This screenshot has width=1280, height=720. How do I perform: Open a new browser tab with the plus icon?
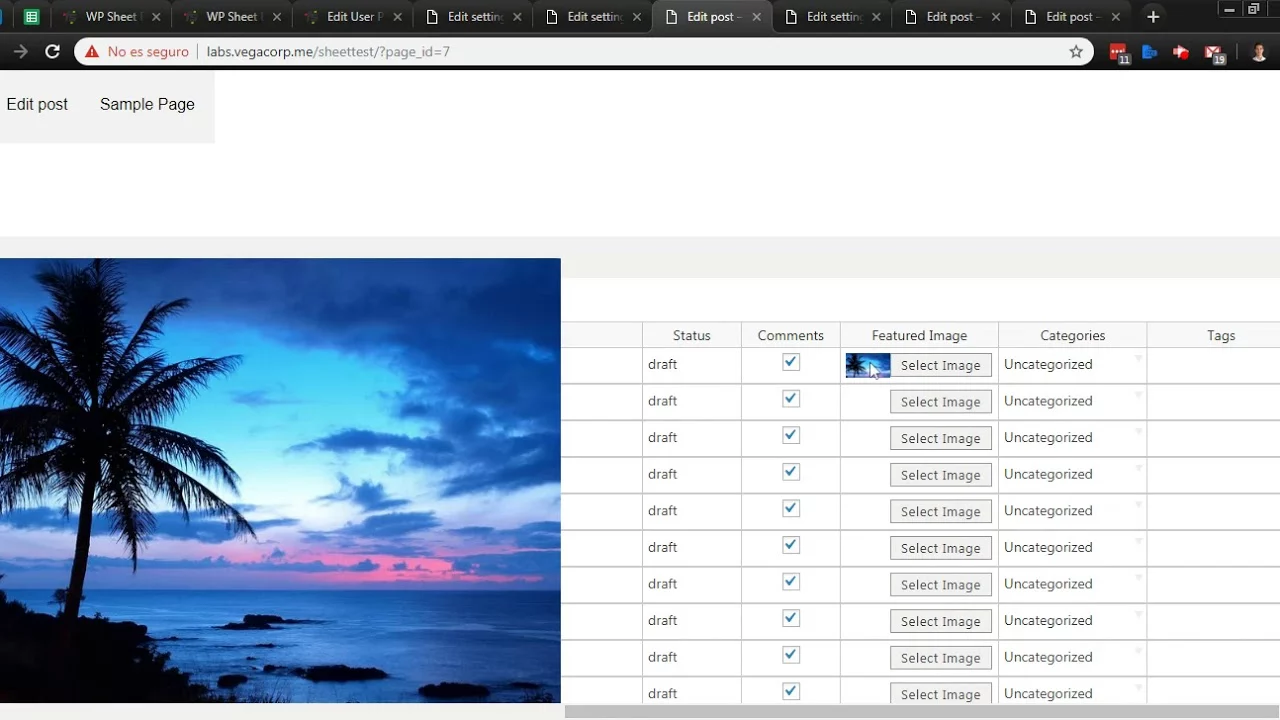click(1153, 17)
